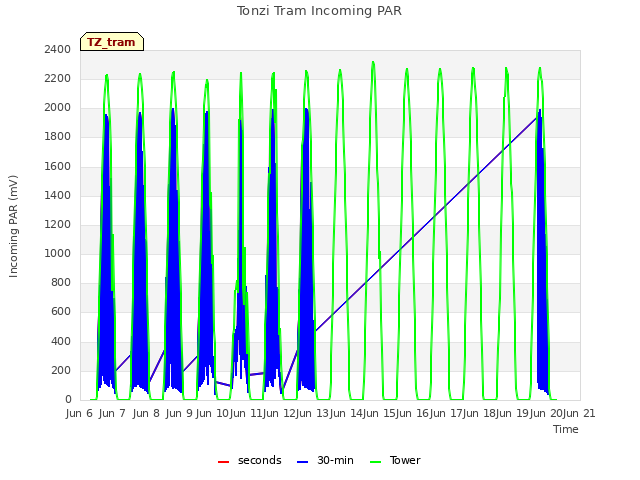The height and width of the screenshot is (480, 640).
Task: Click the y-axis tick value 1200
Action: click(x=58, y=224)
